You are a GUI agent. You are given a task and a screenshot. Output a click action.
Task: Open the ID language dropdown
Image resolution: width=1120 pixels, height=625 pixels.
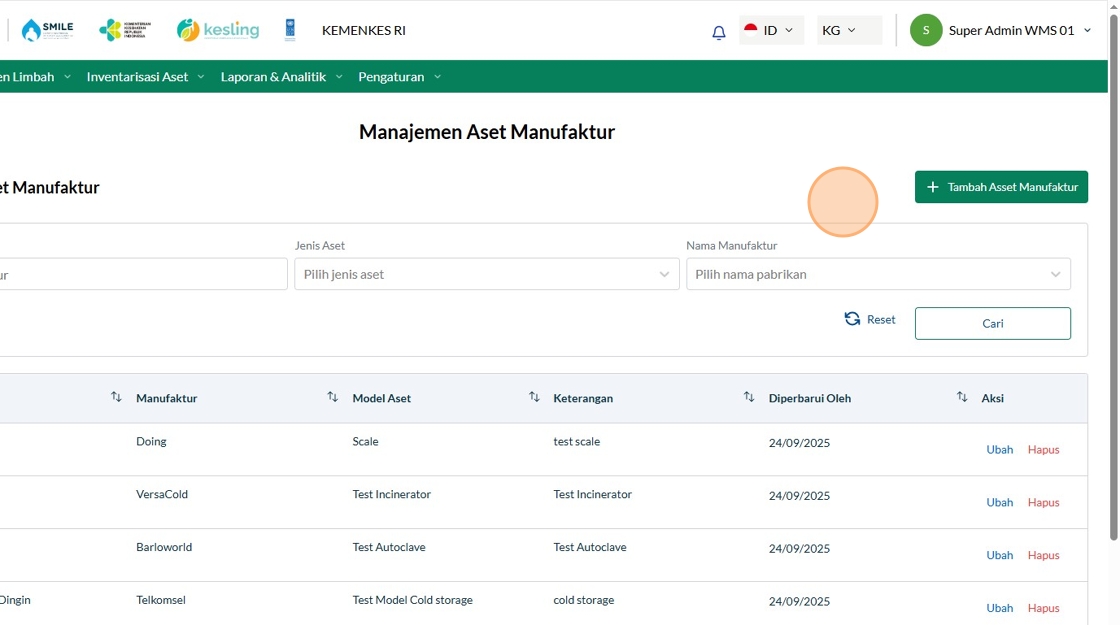771,30
